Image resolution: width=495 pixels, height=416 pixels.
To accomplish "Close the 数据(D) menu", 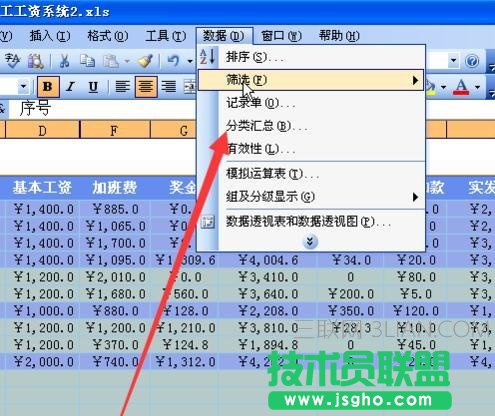I will [224, 36].
